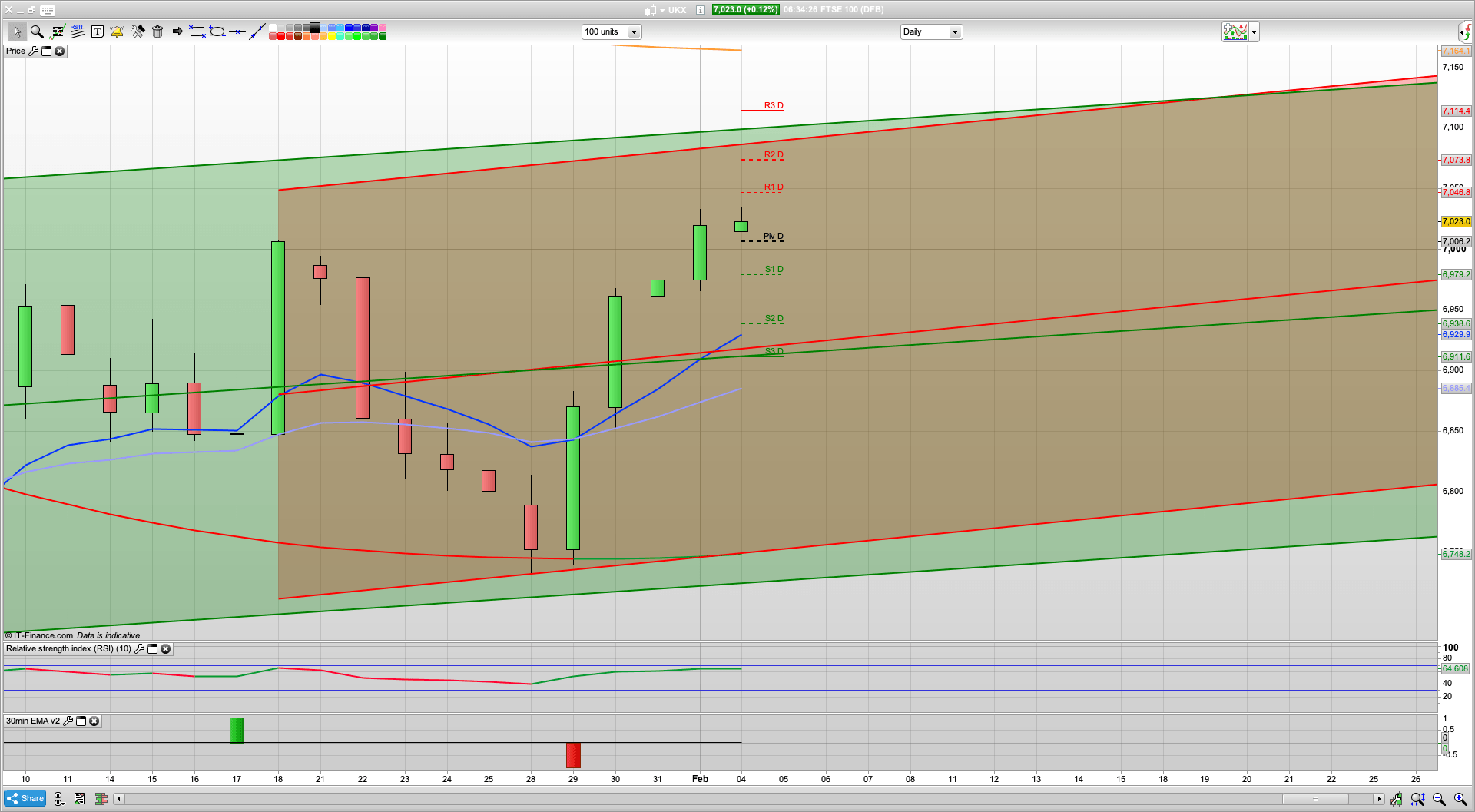The width and height of the screenshot is (1475, 812).
Task: Select the ellipse drawing tool
Action: coord(217,31)
